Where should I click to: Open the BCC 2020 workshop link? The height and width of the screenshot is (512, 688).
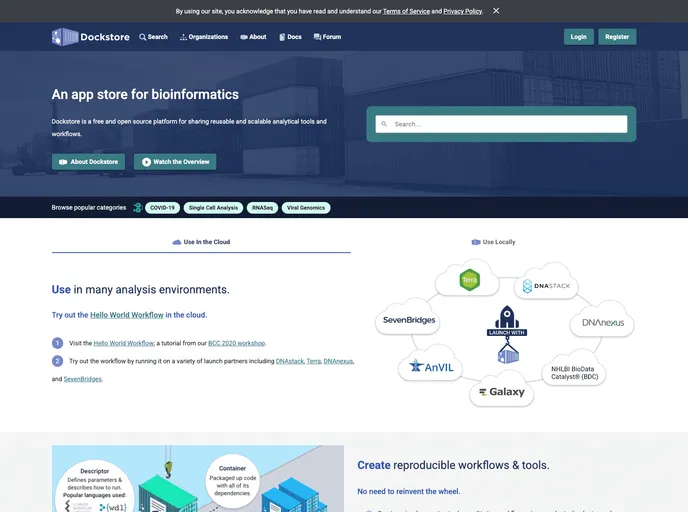tap(236, 343)
